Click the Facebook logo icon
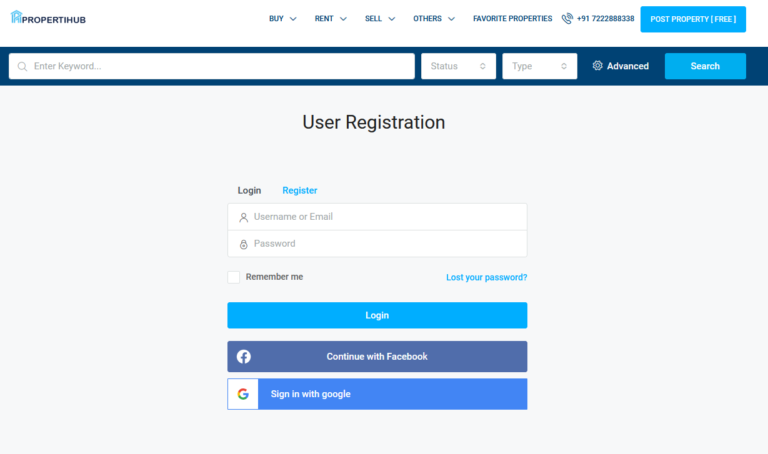The image size is (768, 454). coord(243,357)
